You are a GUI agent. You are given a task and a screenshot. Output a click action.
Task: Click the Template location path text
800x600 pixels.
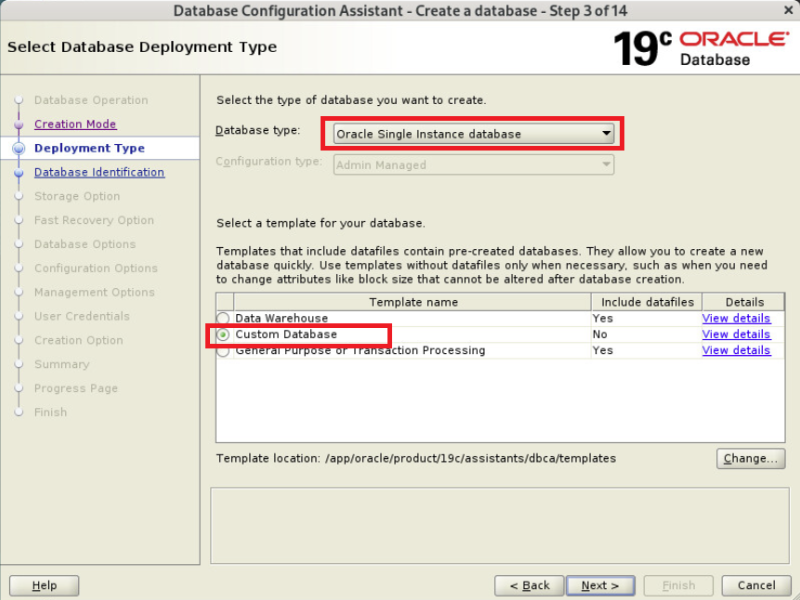pyautogui.click(x=470, y=458)
